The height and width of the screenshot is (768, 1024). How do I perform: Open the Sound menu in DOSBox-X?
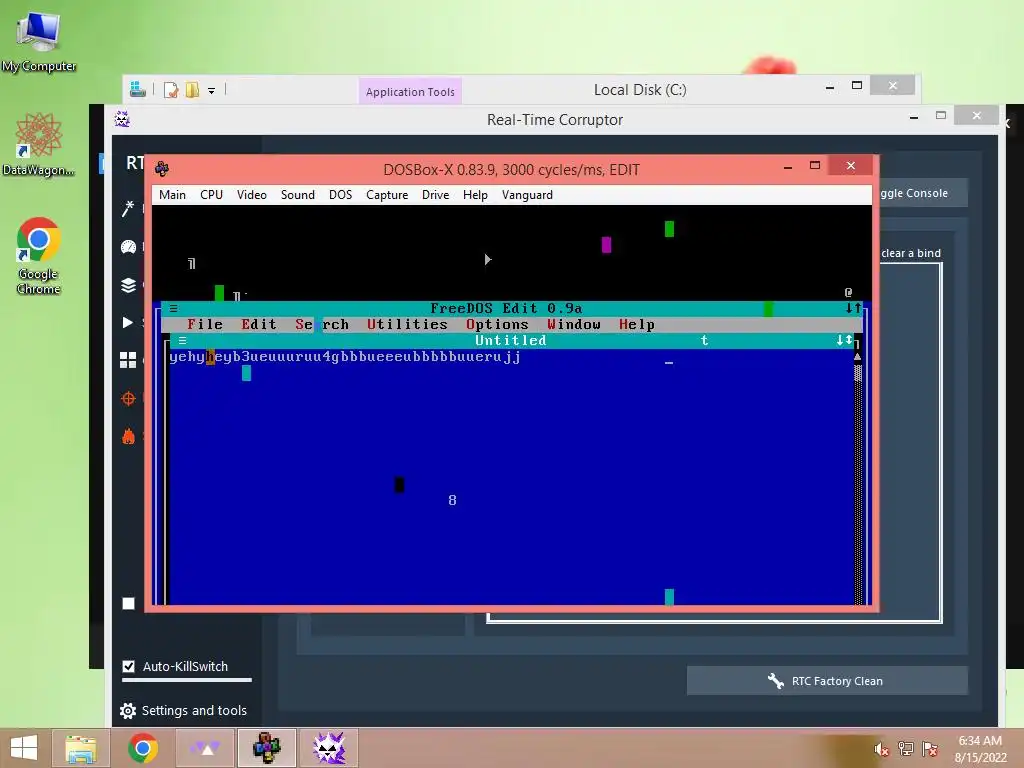(x=298, y=195)
